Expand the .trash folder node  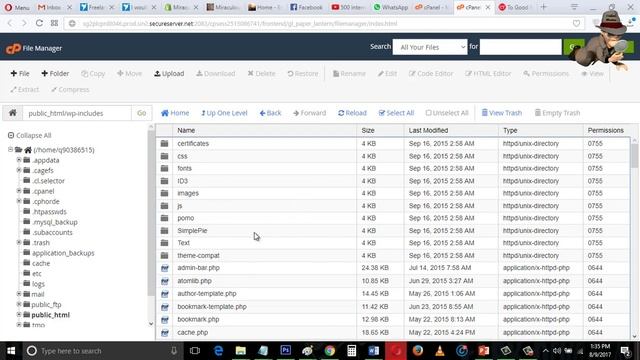19,242
